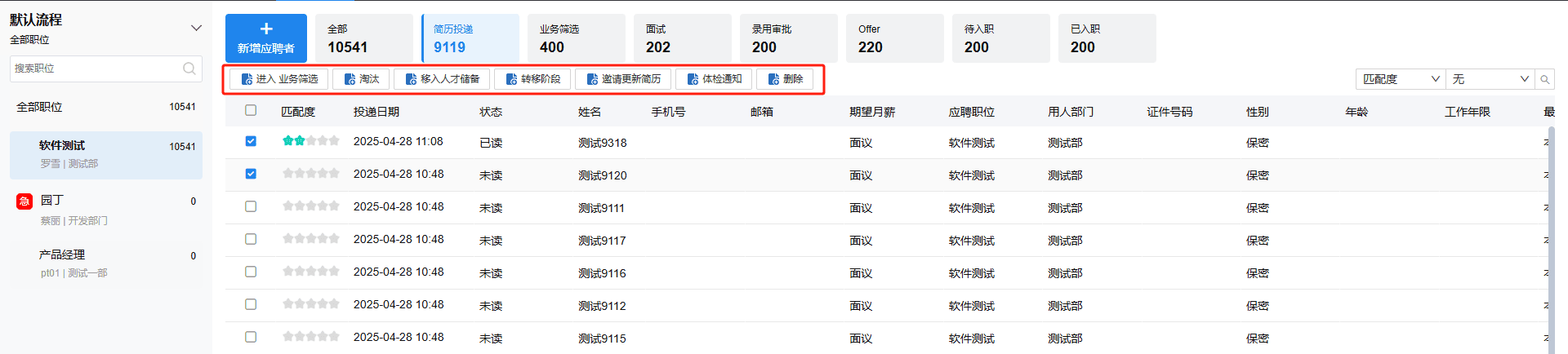Click the 用人部门 column header
This screenshot has width=1568, height=354.
tap(1071, 112)
